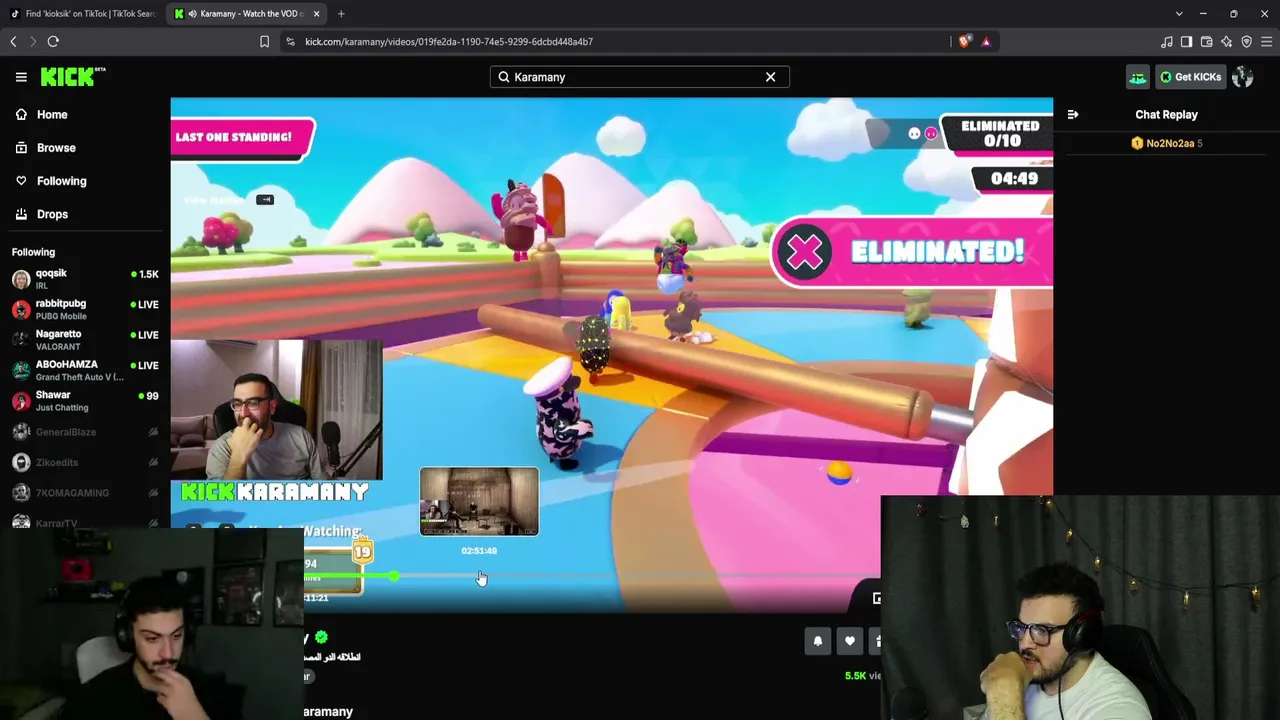Click the seek preview thumbnail
The height and width of the screenshot is (720, 1280).
click(x=479, y=501)
